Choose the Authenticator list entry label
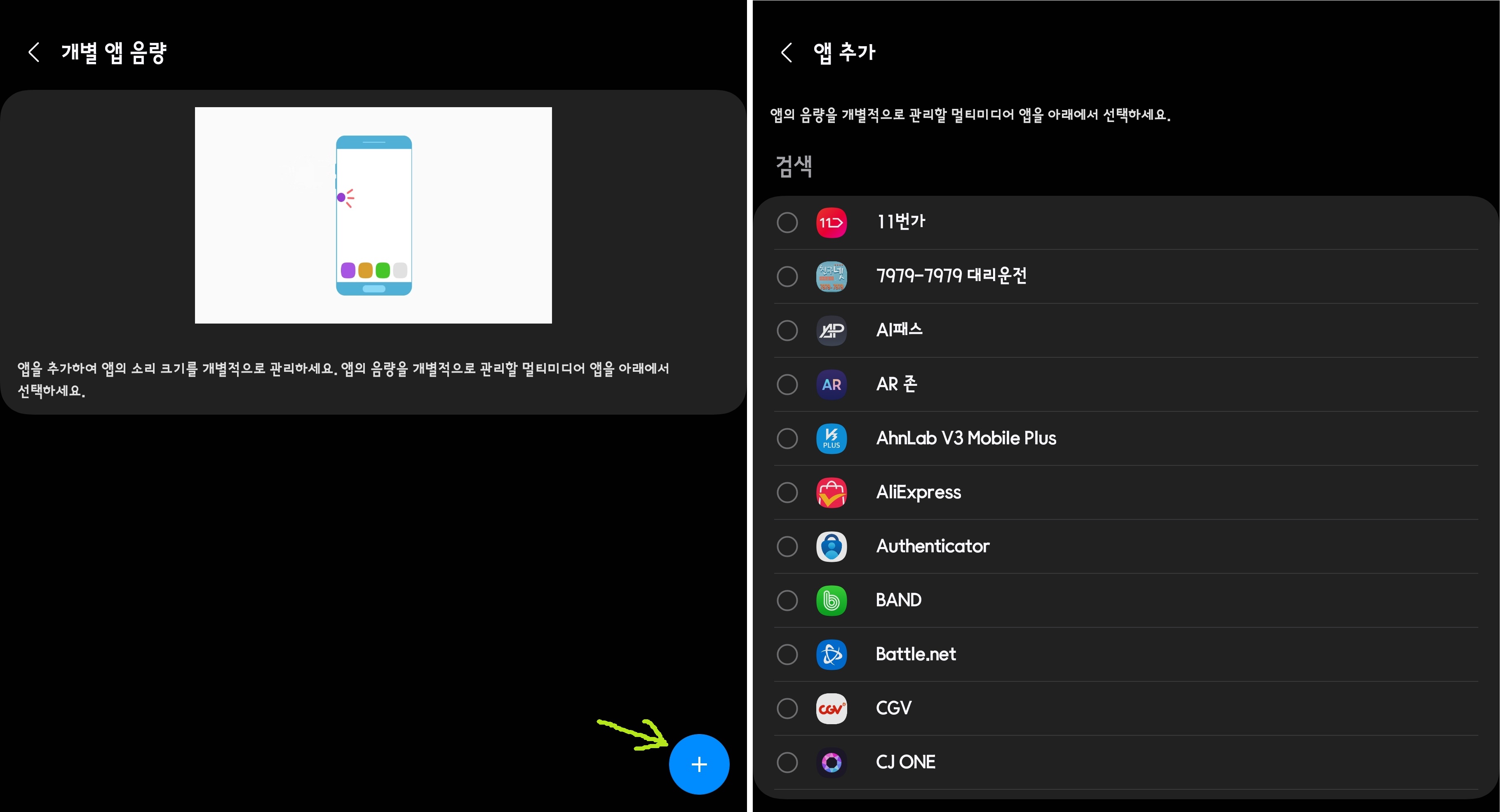This screenshot has height=812, width=1501. click(x=932, y=547)
